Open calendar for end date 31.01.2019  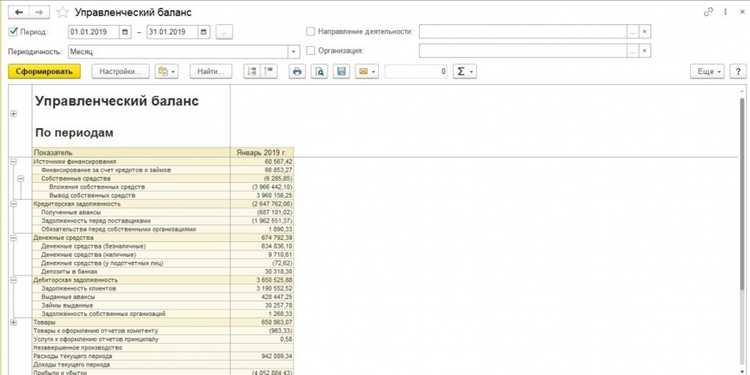(204, 32)
